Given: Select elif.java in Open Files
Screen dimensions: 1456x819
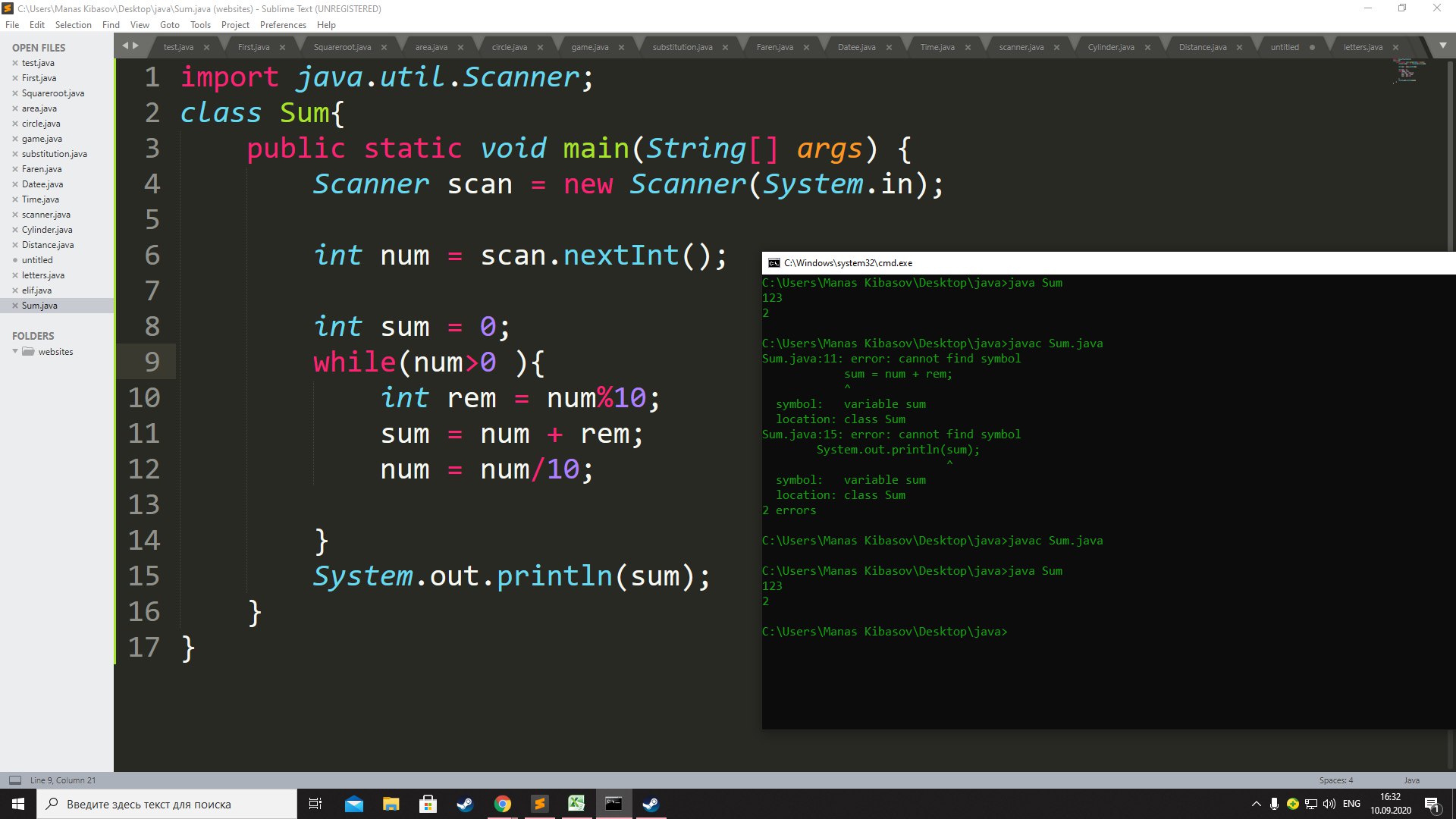Looking at the screenshot, I should [36, 290].
